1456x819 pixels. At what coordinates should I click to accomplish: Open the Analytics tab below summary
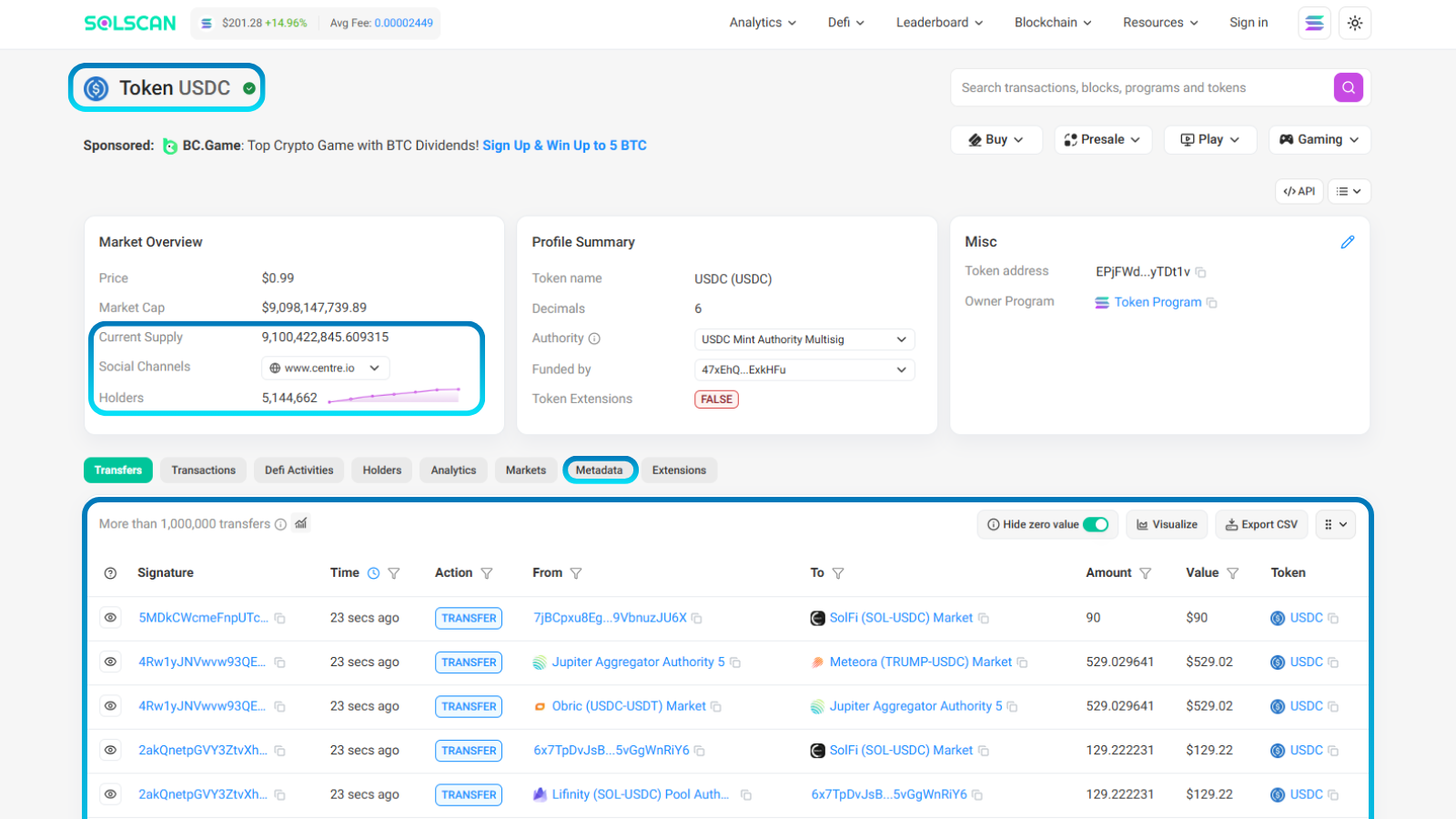click(x=453, y=470)
